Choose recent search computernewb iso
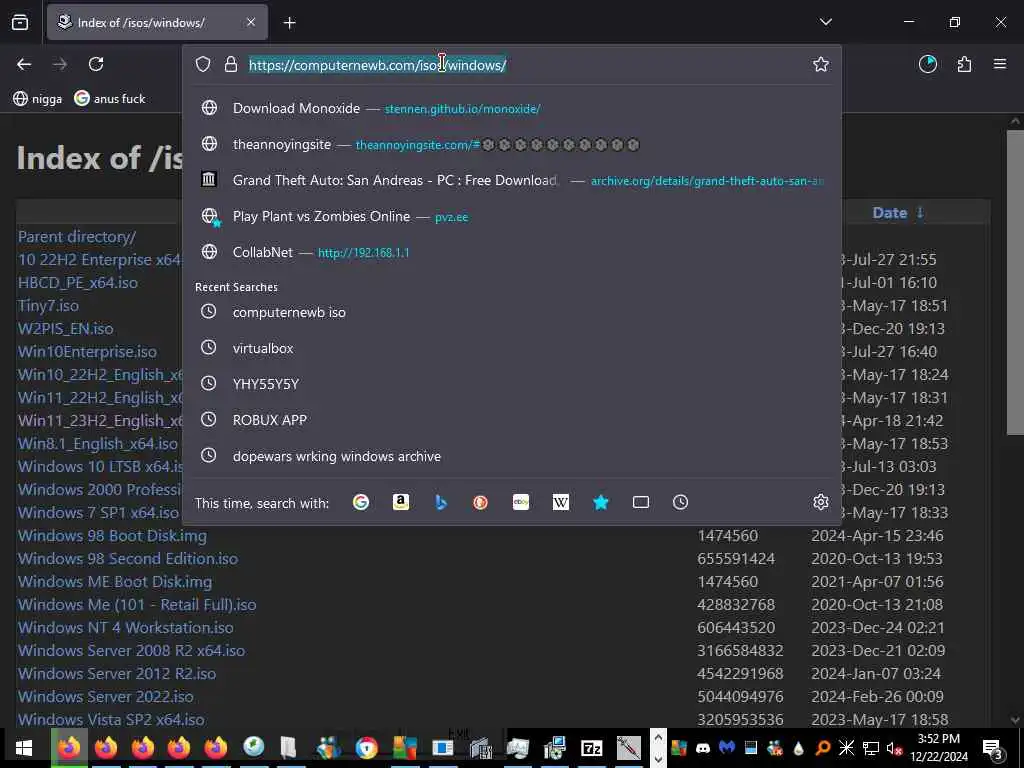The height and width of the screenshot is (768, 1024). (511, 312)
